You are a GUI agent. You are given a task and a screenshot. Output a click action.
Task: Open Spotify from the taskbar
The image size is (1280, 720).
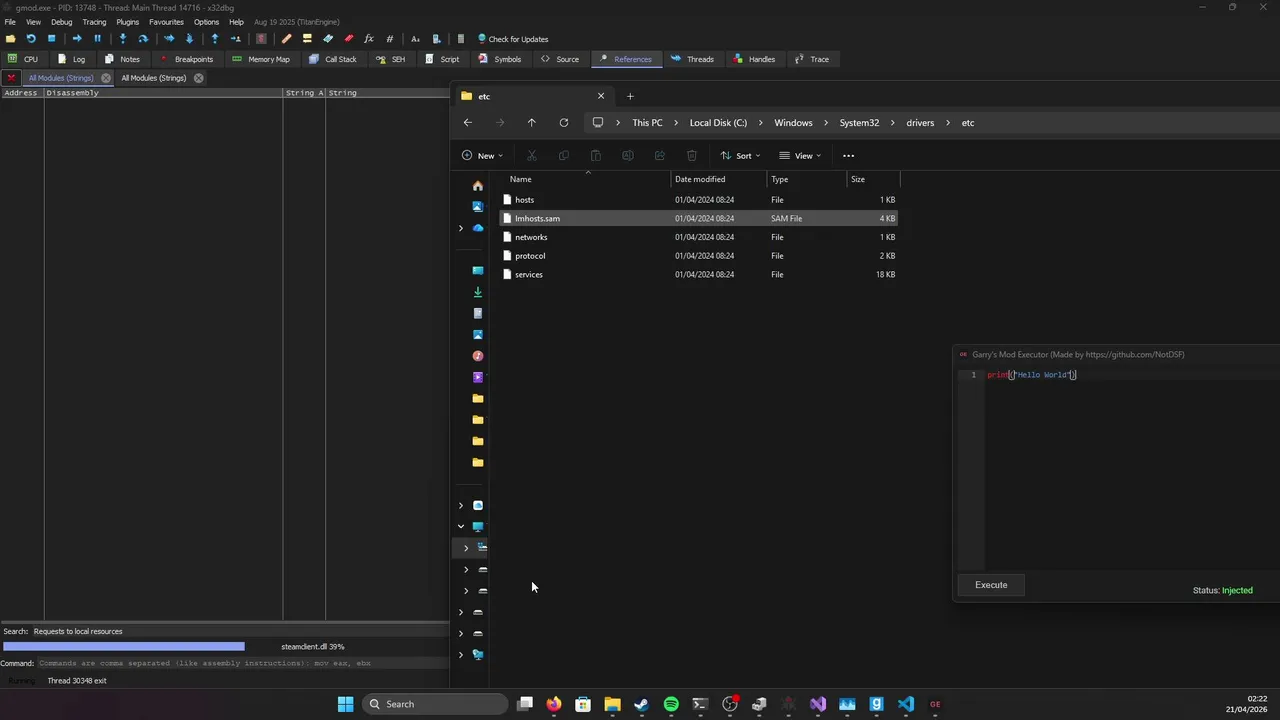[x=671, y=704]
